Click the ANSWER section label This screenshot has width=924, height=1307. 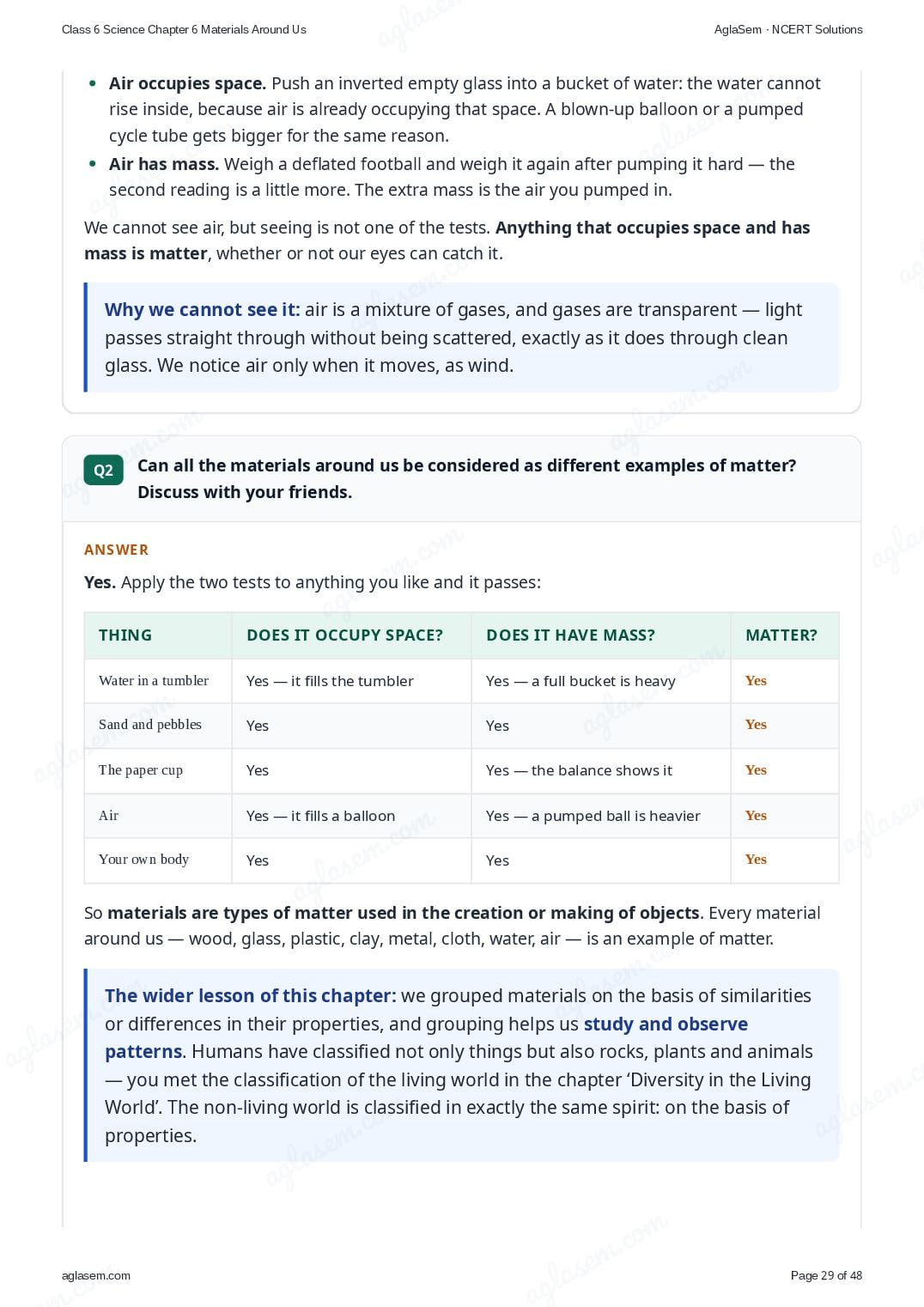[116, 550]
